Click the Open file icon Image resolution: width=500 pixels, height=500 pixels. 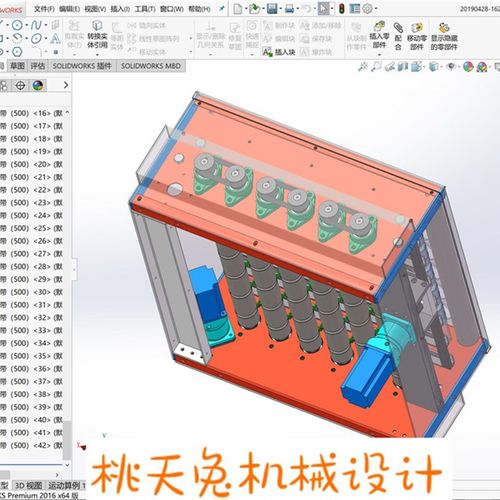coord(255,9)
